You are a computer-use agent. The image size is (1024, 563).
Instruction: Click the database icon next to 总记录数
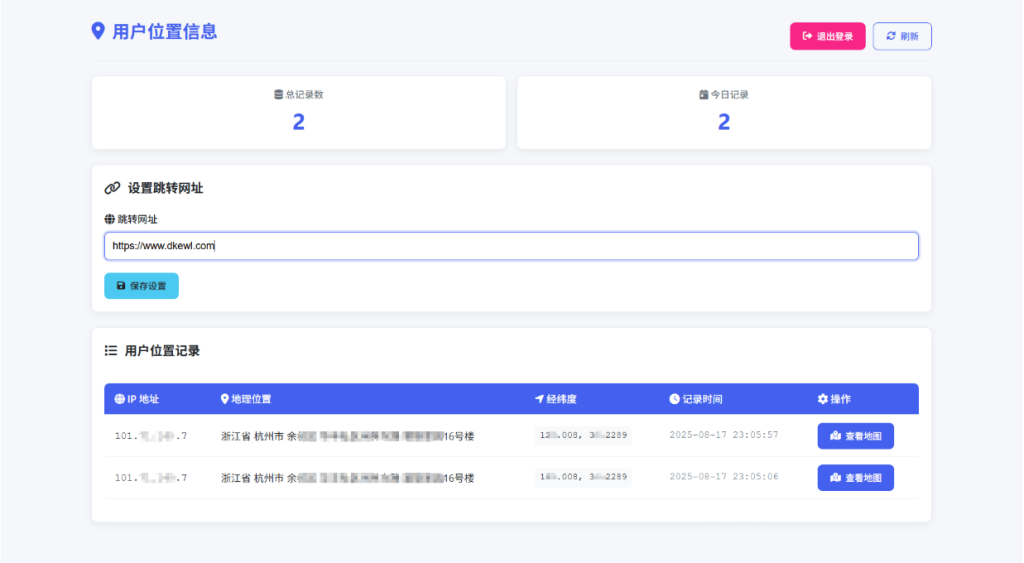coord(279,95)
